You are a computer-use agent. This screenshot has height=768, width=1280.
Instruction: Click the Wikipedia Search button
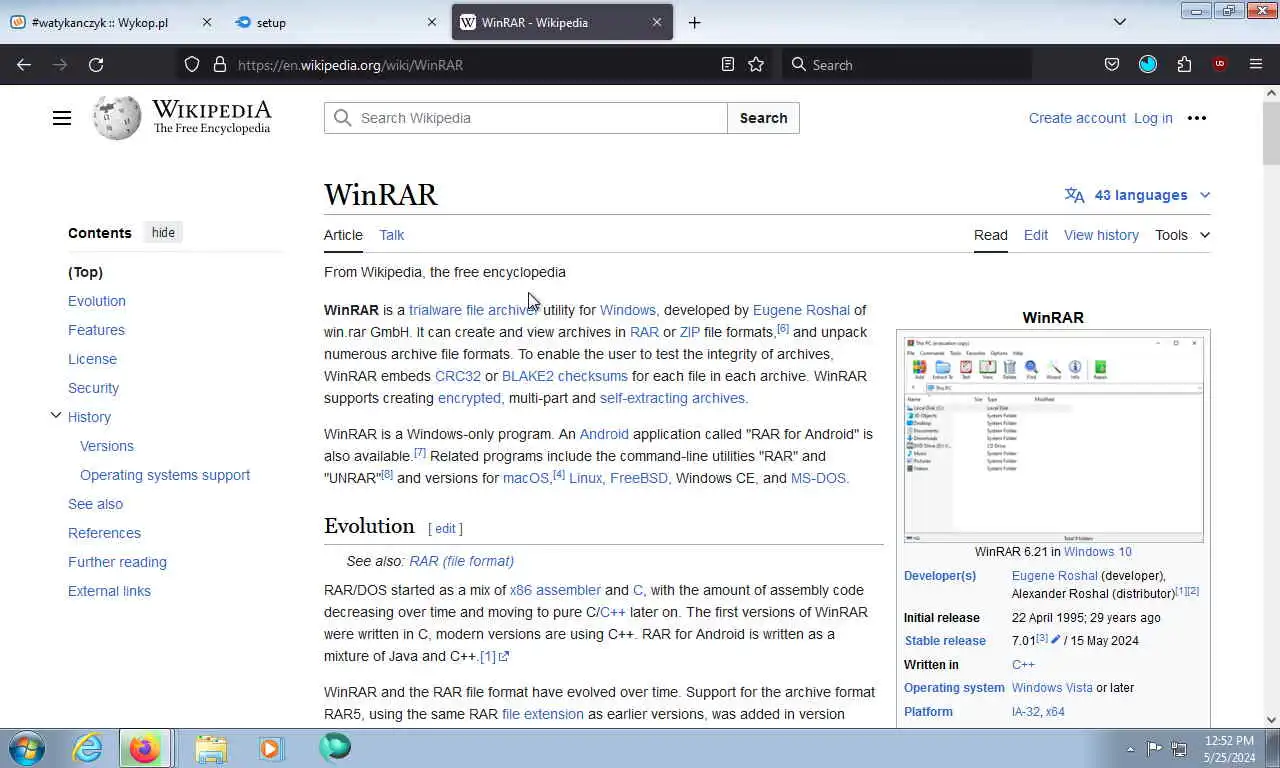763,118
